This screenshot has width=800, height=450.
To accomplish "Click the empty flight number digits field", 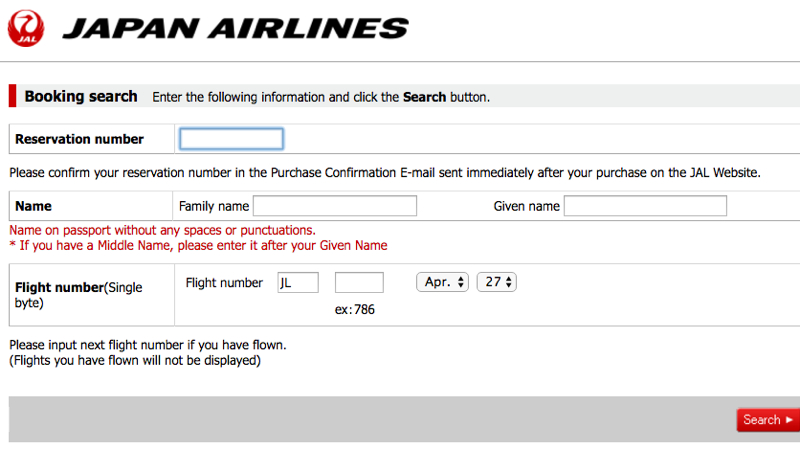I will tap(359, 283).
